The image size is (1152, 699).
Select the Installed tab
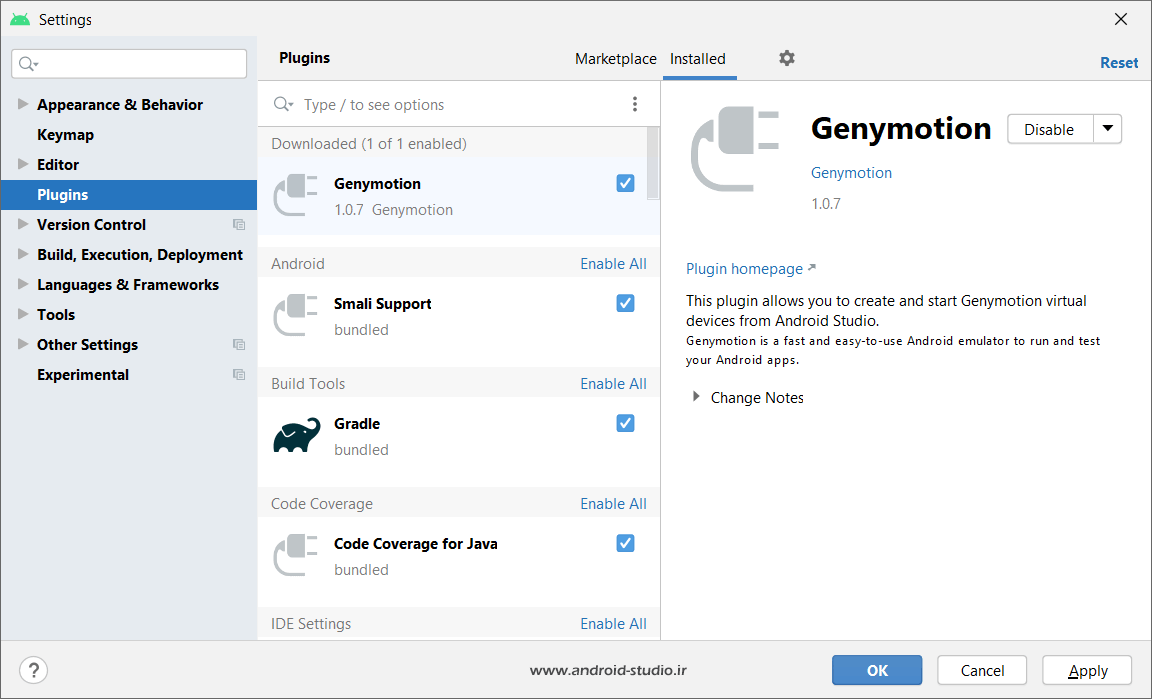click(698, 59)
